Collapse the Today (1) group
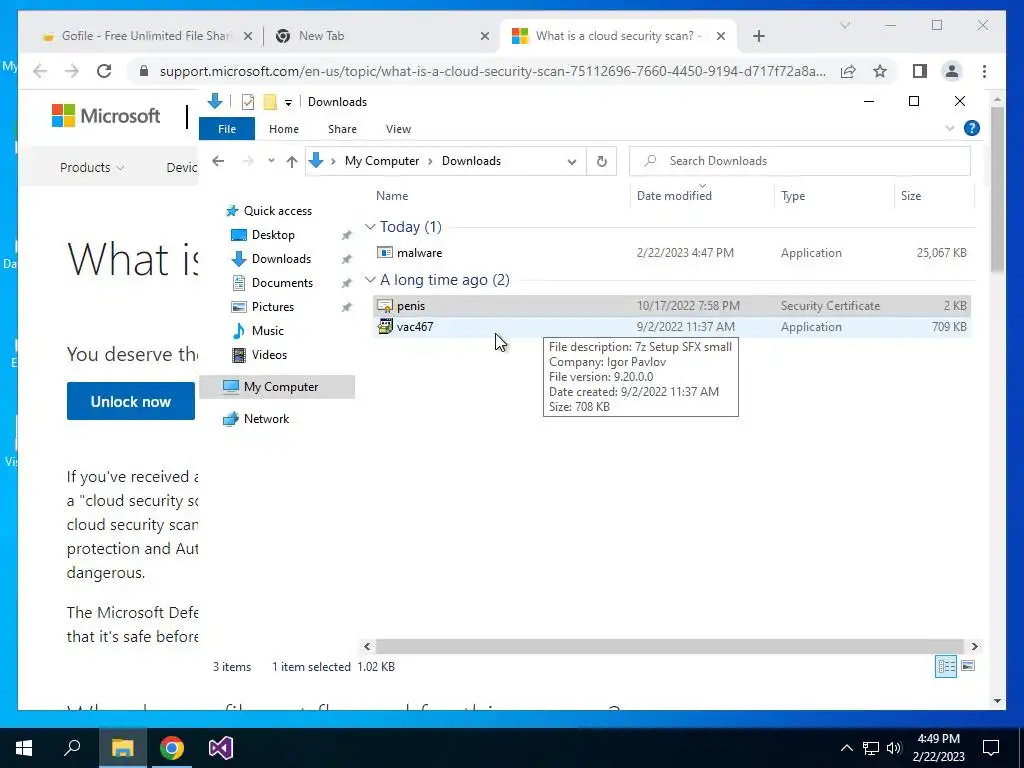 point(370,227)
